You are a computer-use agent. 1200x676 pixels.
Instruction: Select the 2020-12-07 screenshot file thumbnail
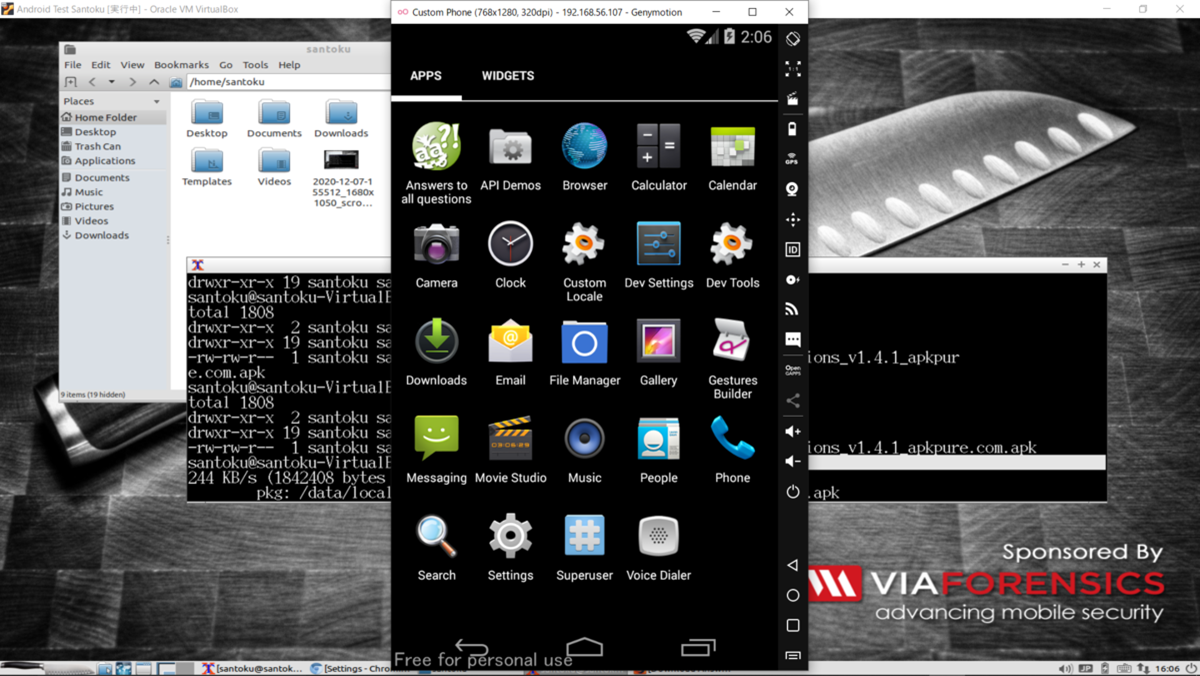click(x=341, y=160)
